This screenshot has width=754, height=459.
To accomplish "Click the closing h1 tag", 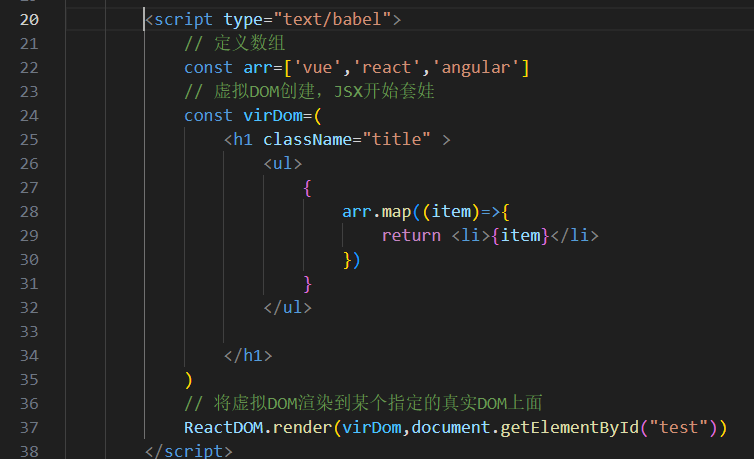I will click(x=248, y=356).
